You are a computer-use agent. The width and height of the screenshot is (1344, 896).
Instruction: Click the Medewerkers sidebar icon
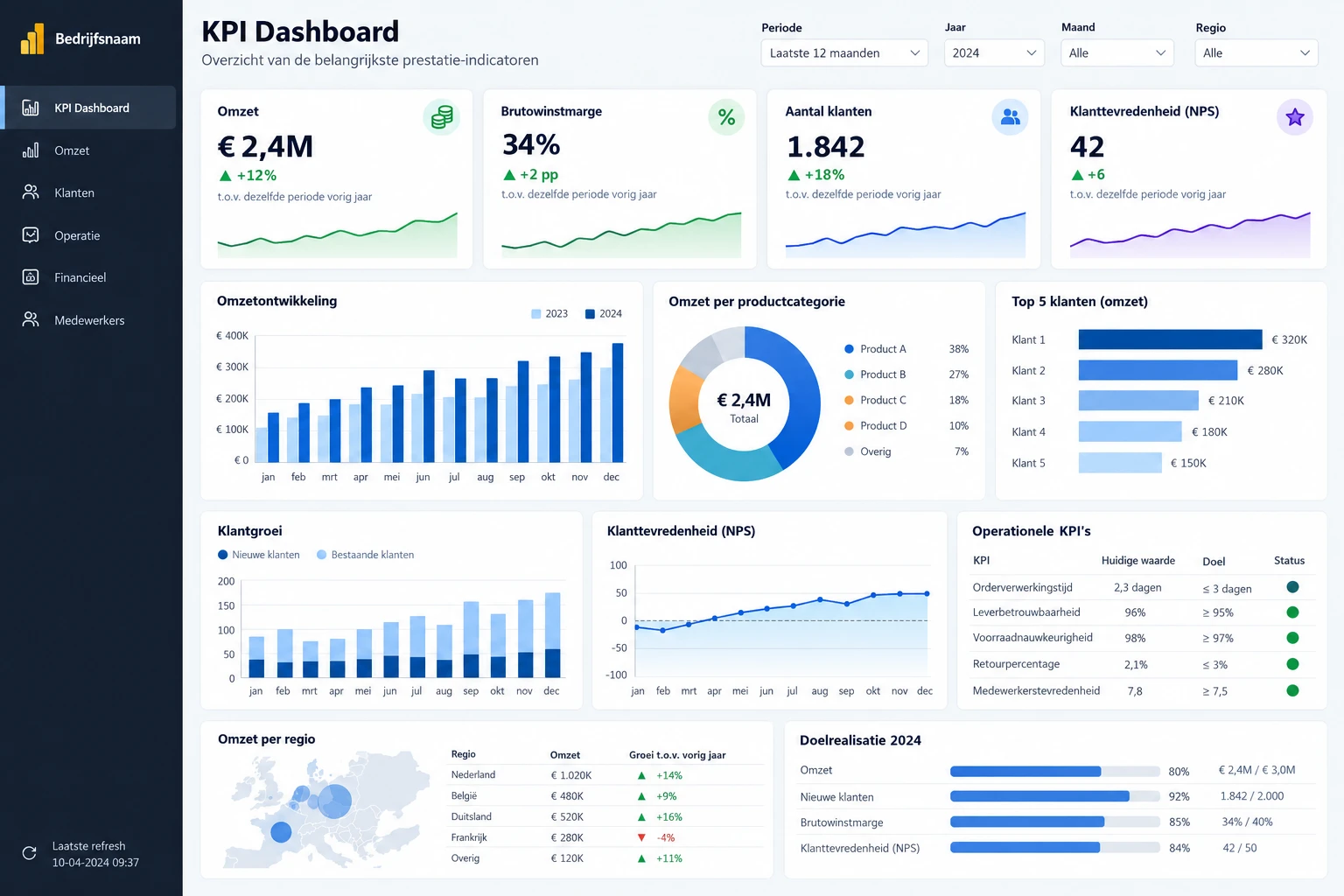[x=31, y=320]
